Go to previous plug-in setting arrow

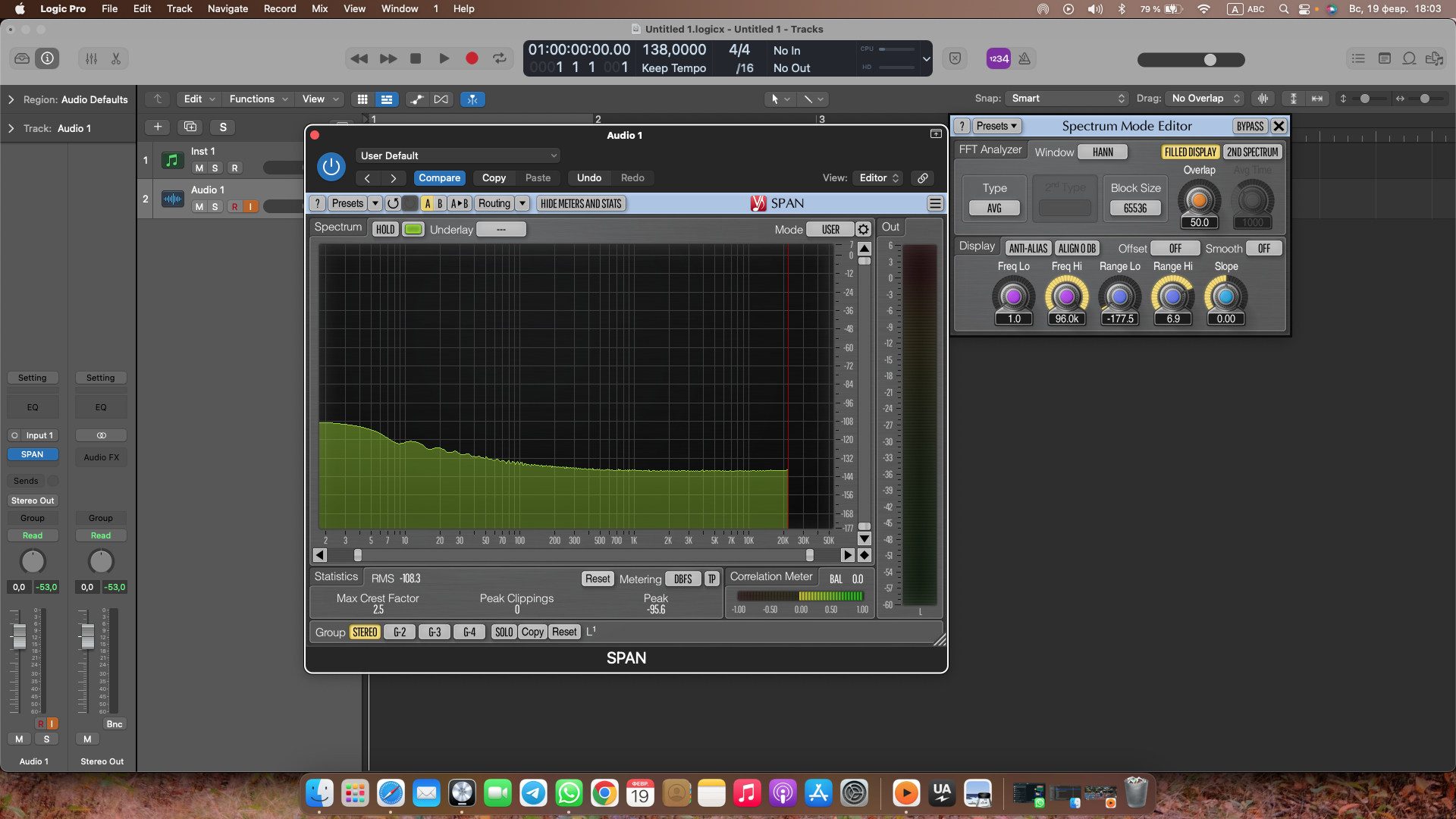[x=368, y=178]
